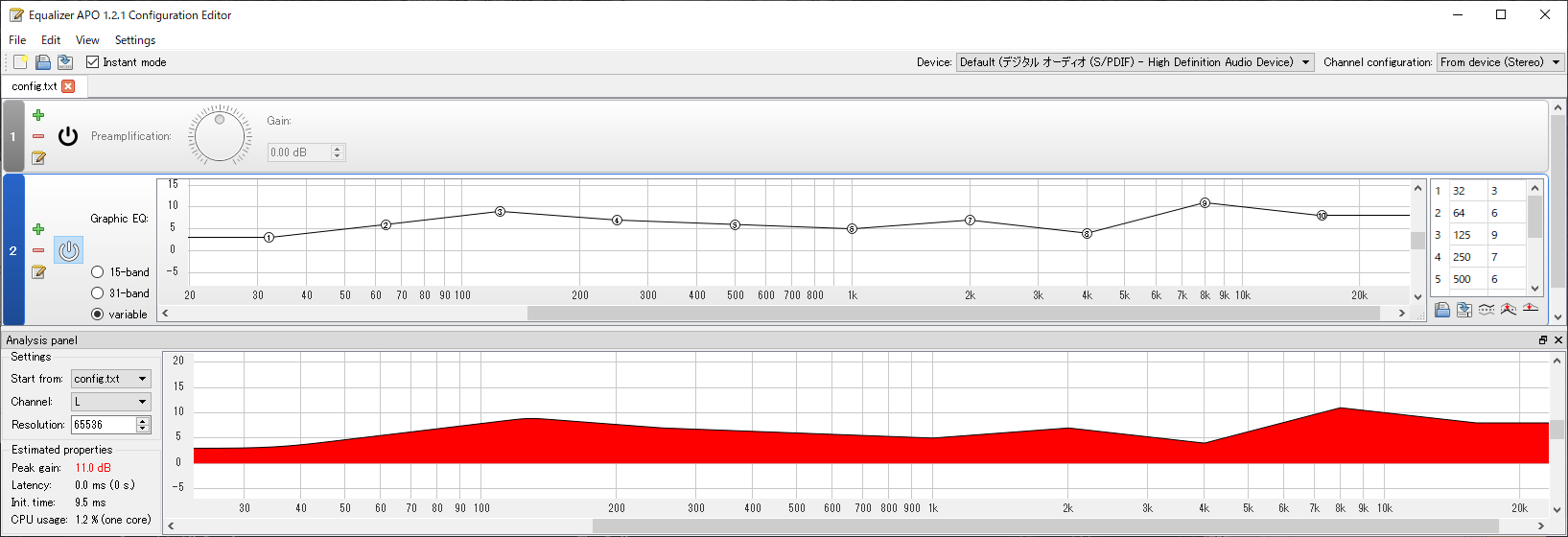Select EQ node 1 on the graph
This screenshot has height=537, width=1568.
[x=269, y=237]
